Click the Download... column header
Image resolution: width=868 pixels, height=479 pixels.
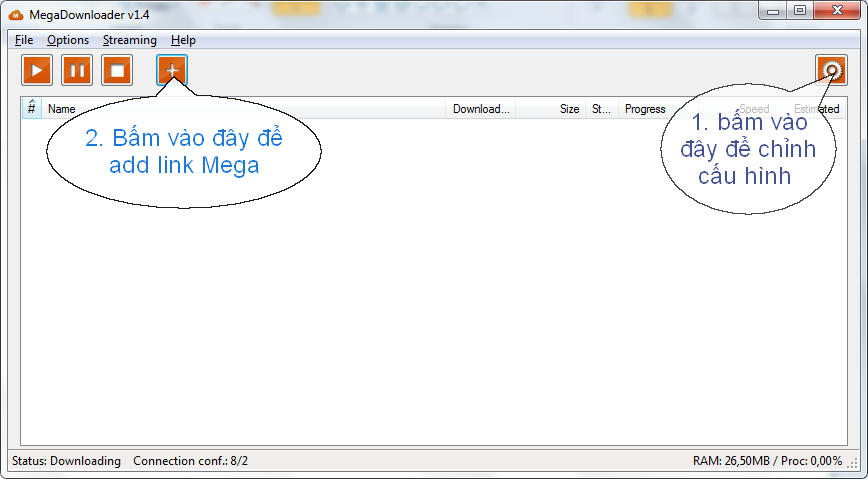tap(480, 109)
